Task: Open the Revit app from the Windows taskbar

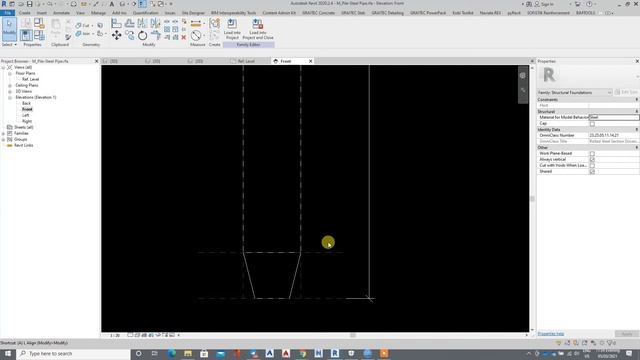Action: [x=335, y=353]
